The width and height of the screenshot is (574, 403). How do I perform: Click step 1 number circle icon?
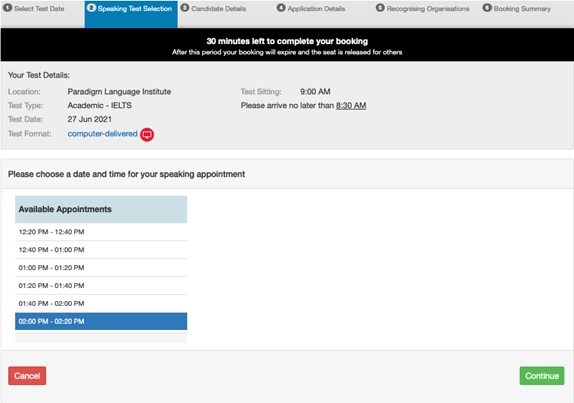click(x=7, y=8)
